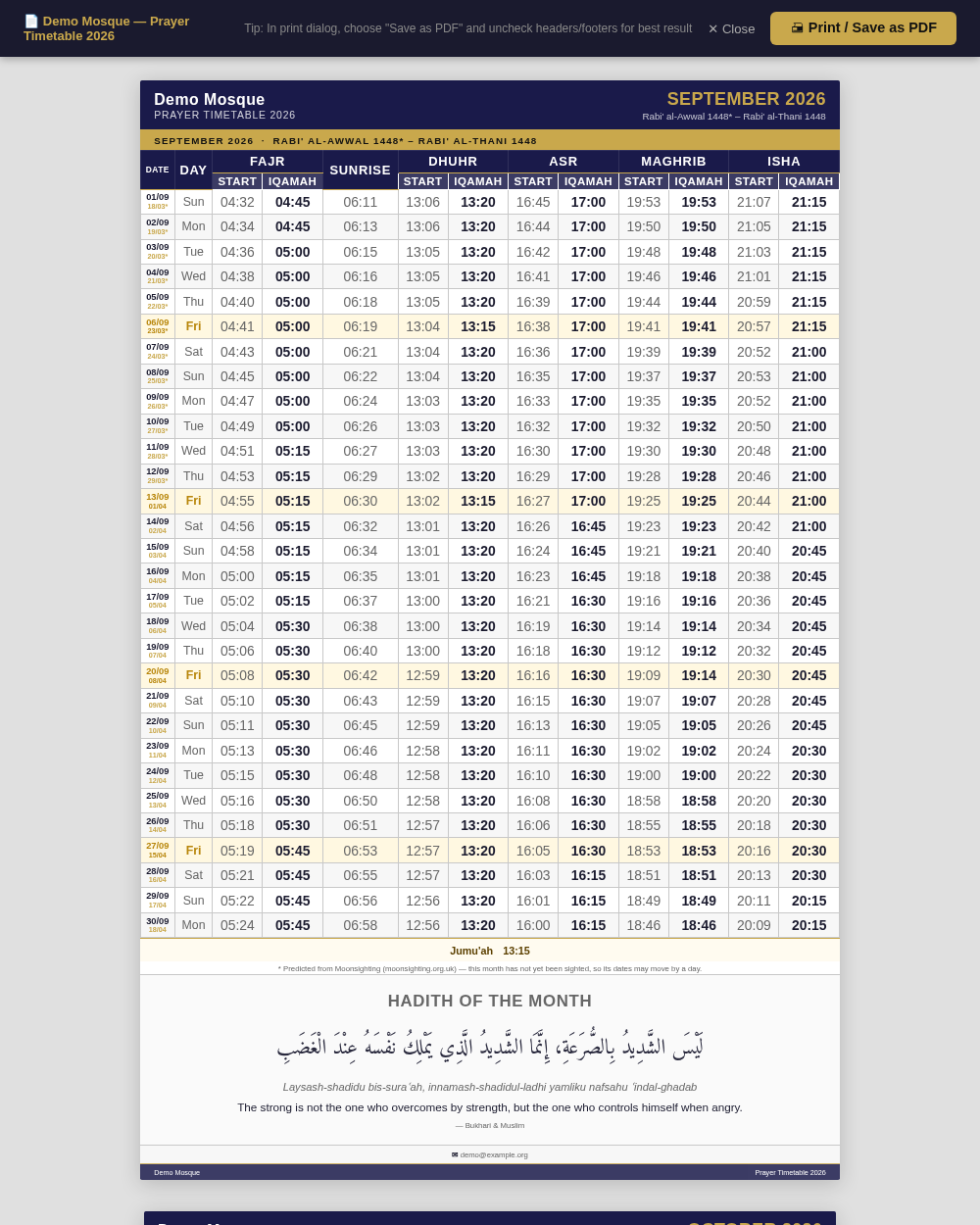
Task: Select Isha start 20:16
Action: tap(754, 850)
